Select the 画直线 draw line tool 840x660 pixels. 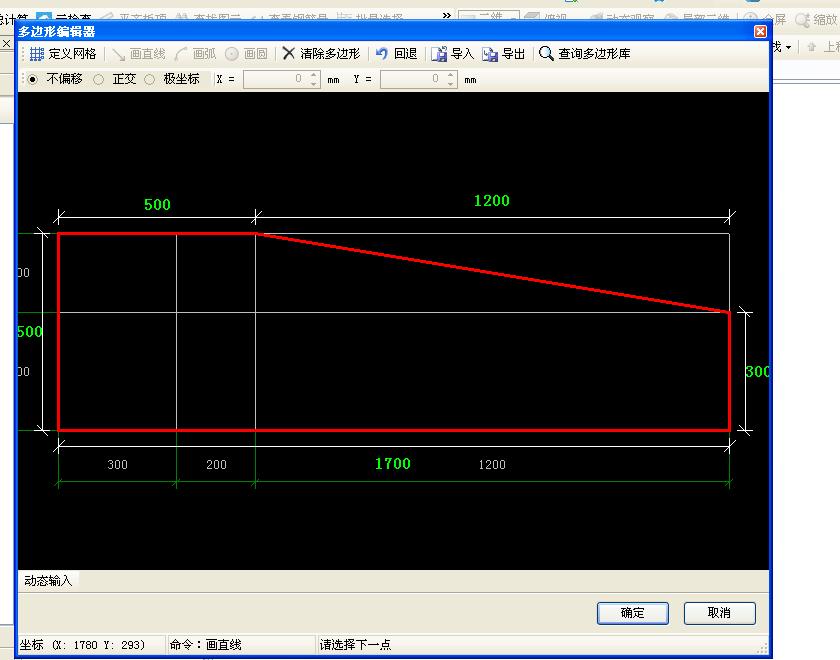[x=139, y=54]
